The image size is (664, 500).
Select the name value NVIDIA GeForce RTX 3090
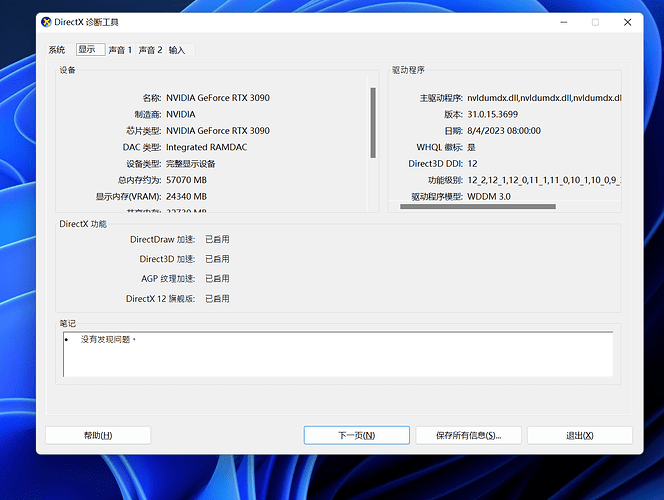click(218, 98)
